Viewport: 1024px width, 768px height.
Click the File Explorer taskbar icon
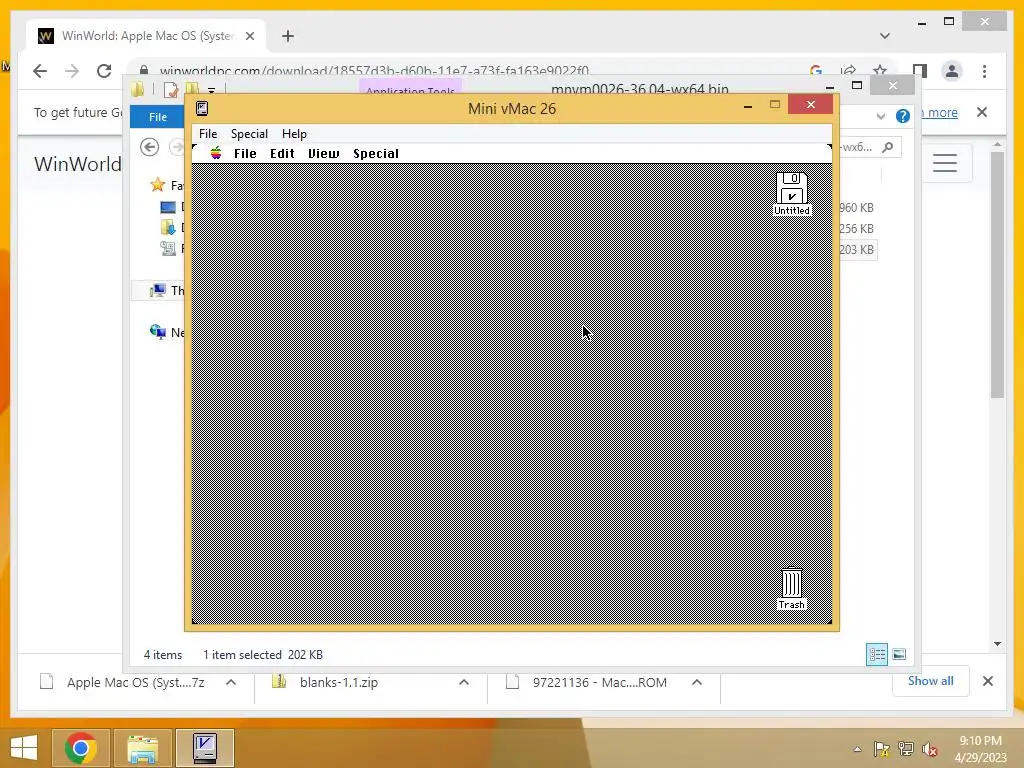click(143, 748)
